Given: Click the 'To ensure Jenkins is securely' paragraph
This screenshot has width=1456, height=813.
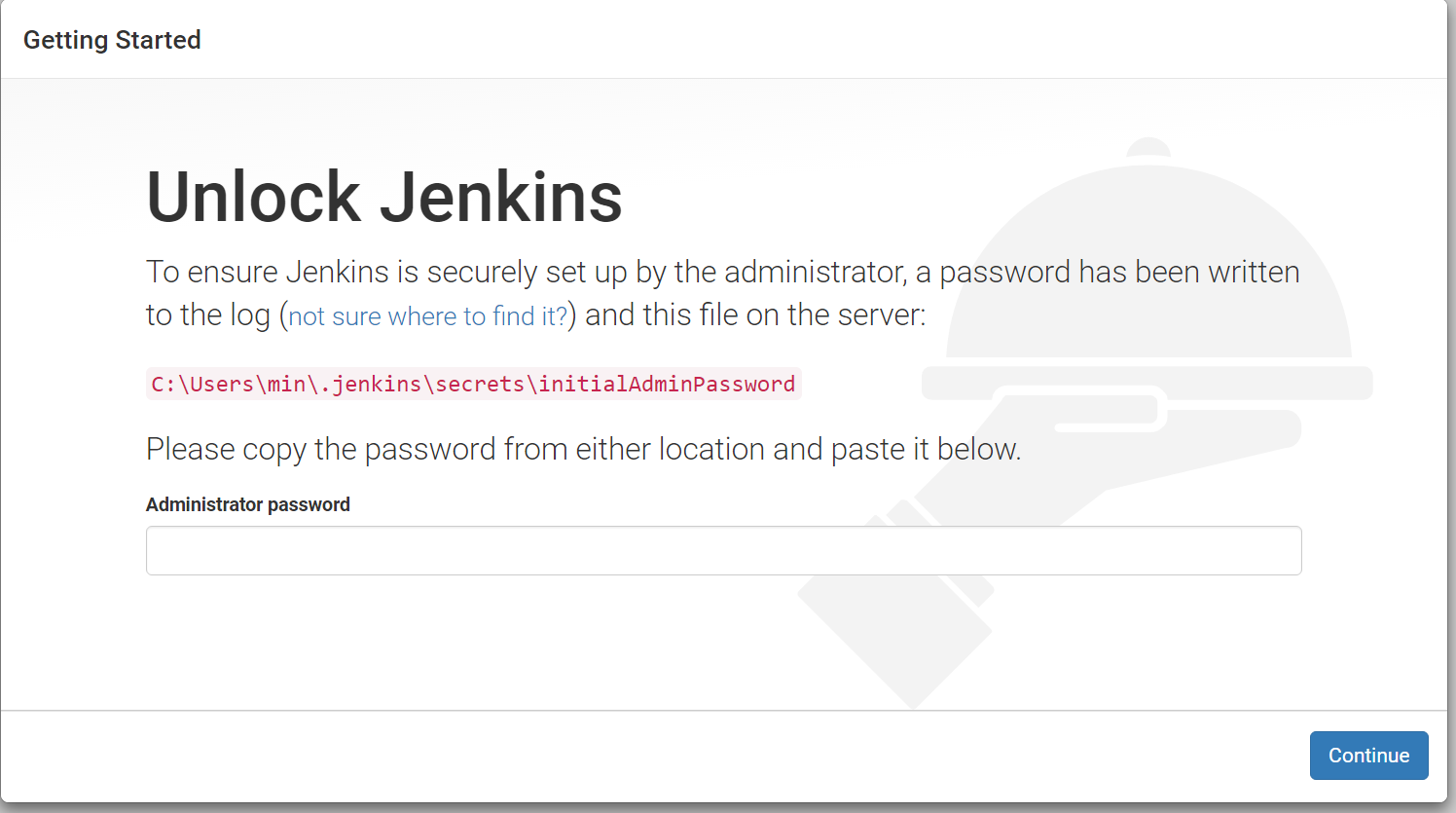Looking at the screenshot, I should point(722,293).
